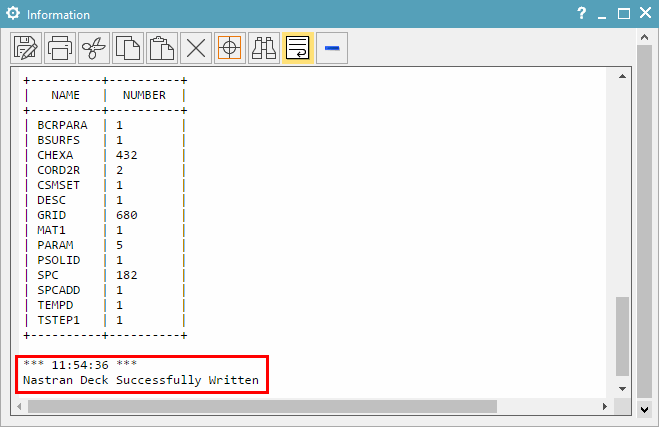Click the horizontal scrollbar thumb
The image size is (659, 427).
262,406
